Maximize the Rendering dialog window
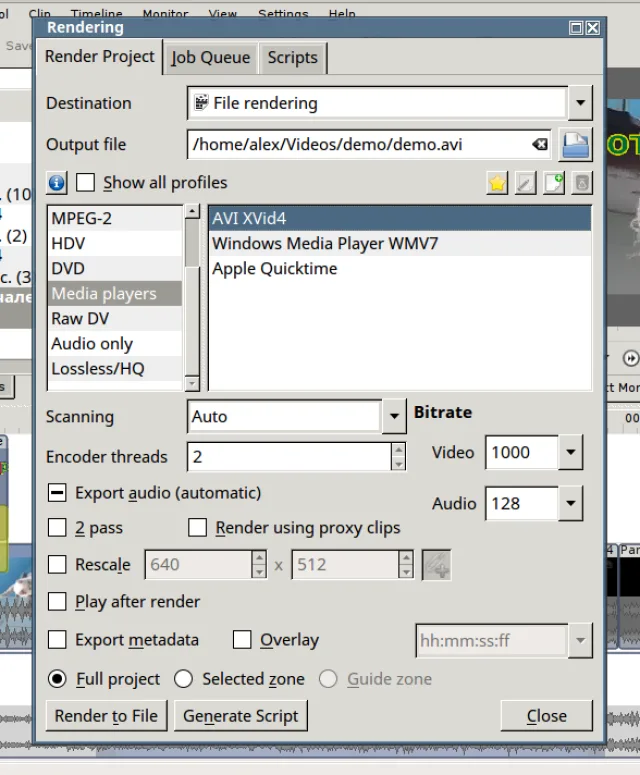This screenshot has width=640, height=775. [576, 28]
